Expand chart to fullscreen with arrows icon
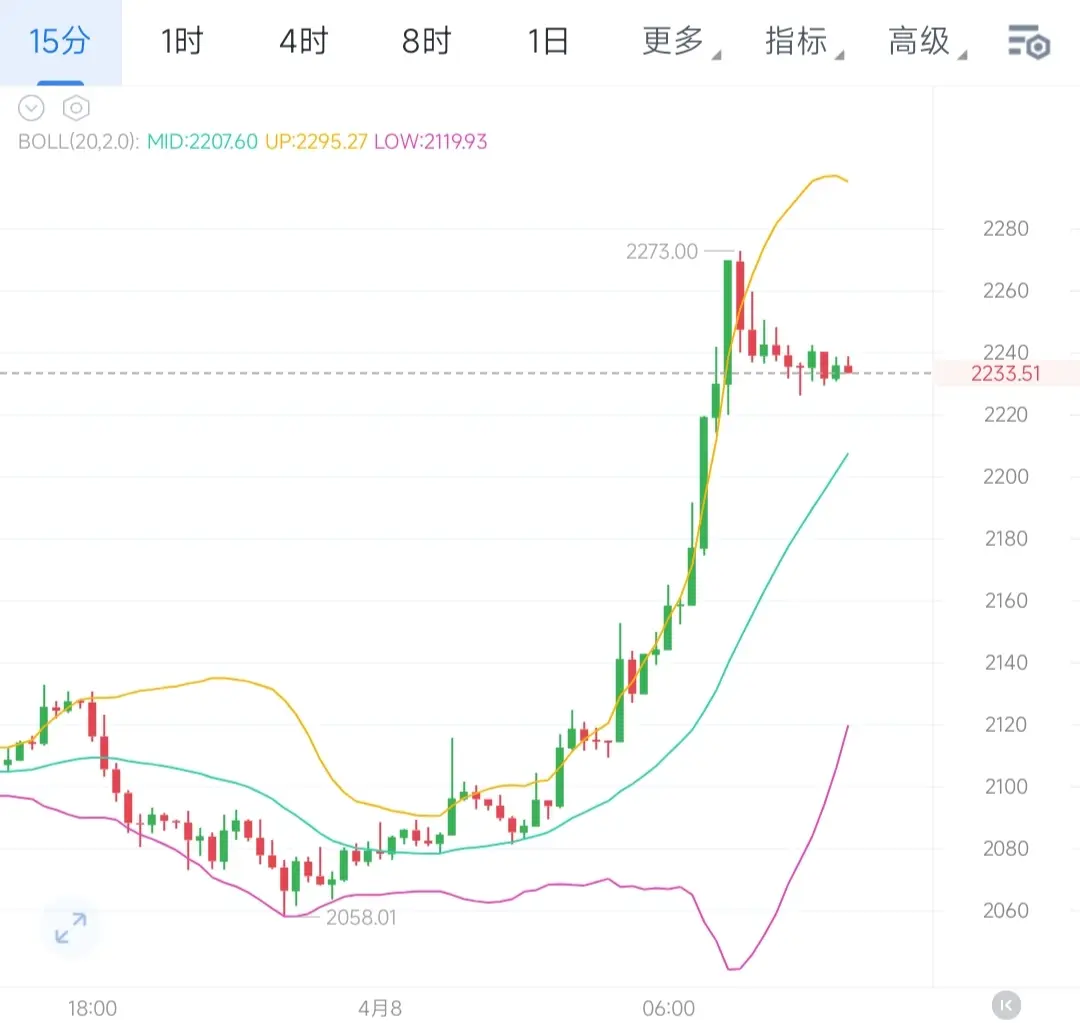The image size is (1080, 1023). [71, 928]
